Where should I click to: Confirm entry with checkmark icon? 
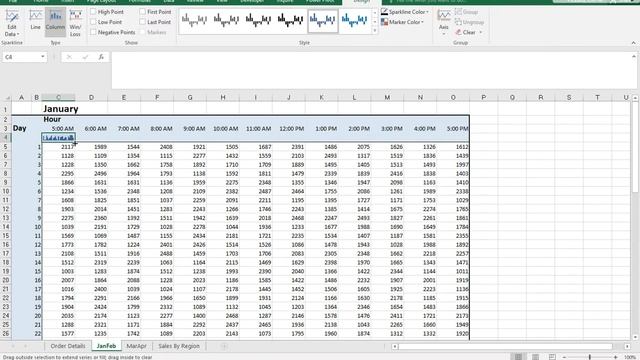85,57
